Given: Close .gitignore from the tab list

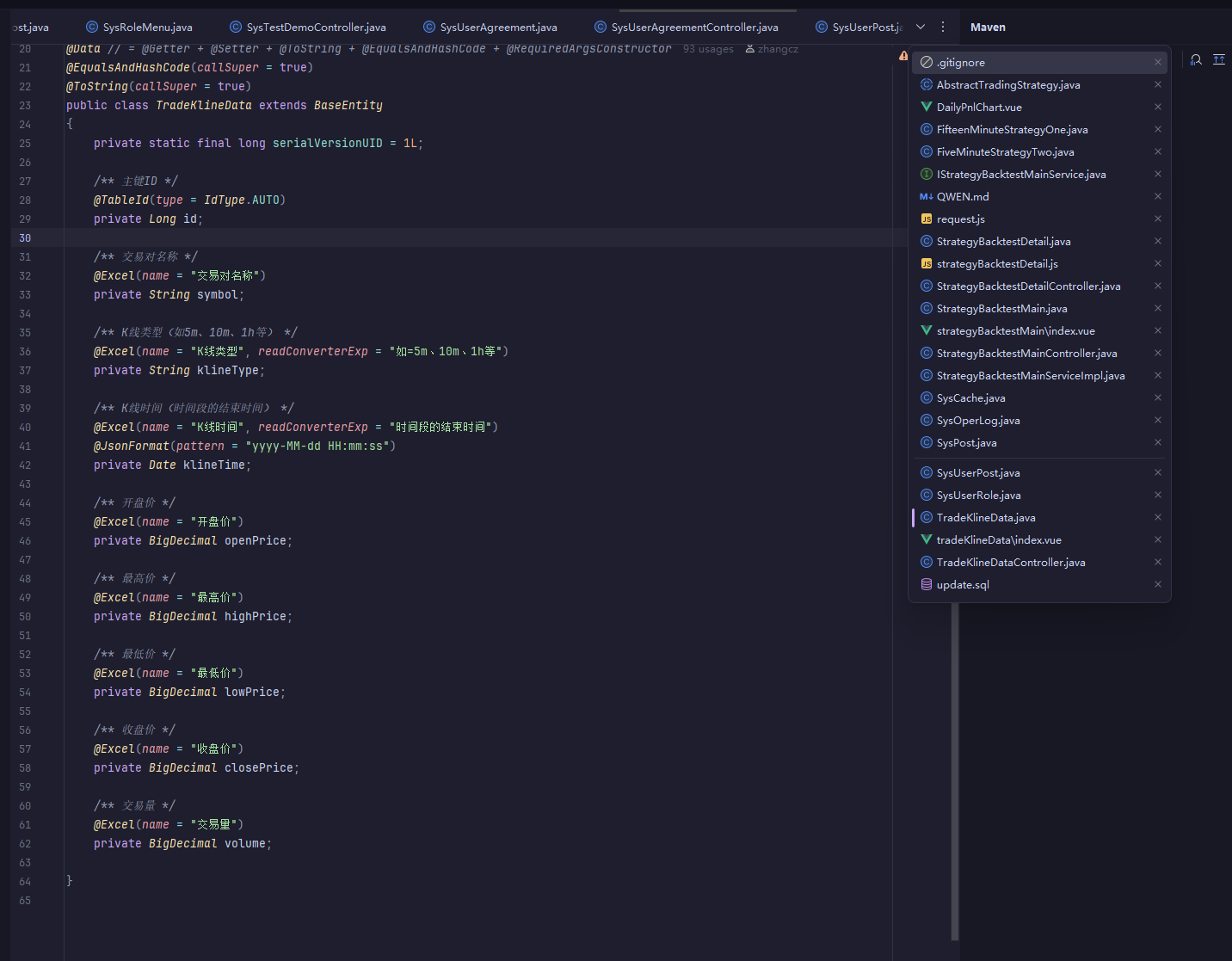Looking at the screenshot, I should pos(1158,63).
